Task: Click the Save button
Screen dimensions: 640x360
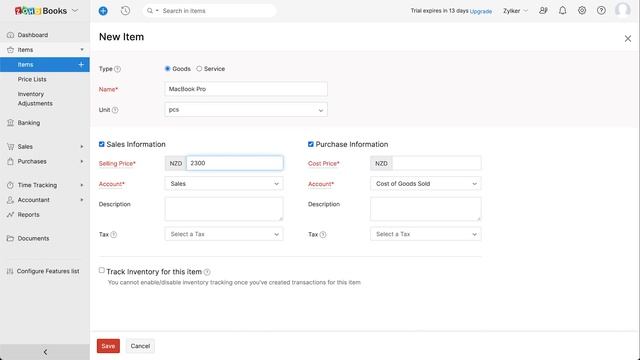Action: coord(108,346)
